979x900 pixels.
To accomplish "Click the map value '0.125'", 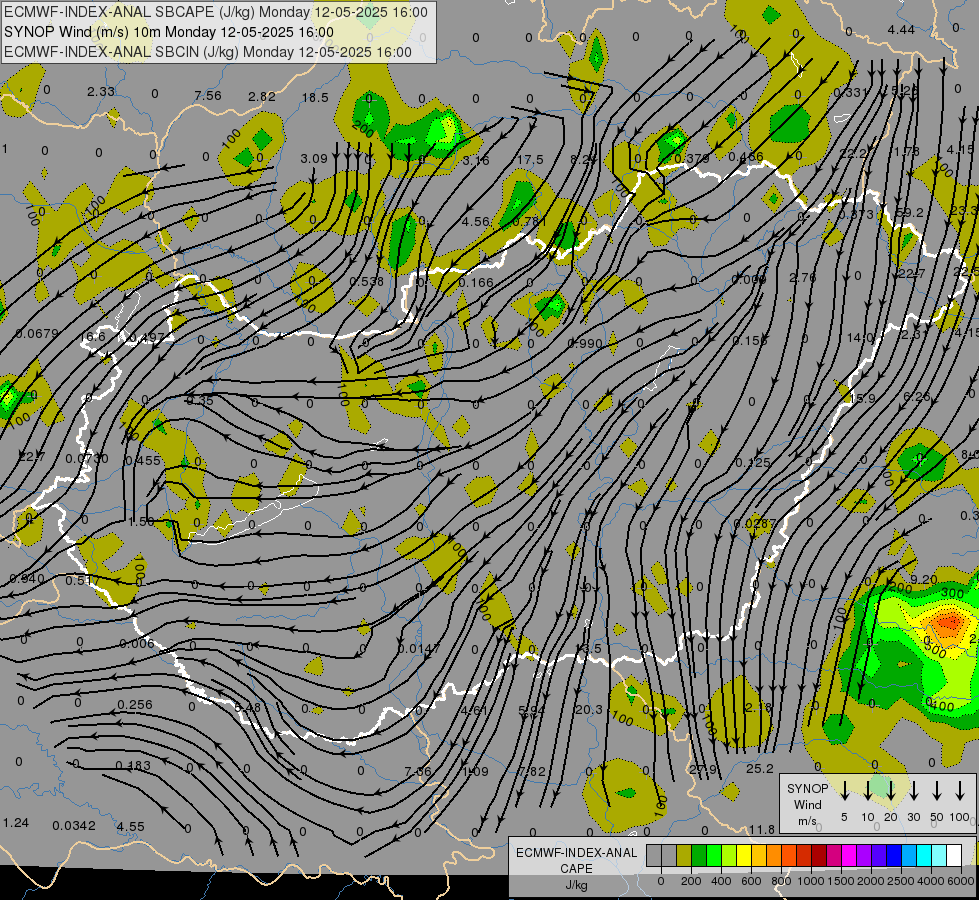I will [x=752, y=462].
